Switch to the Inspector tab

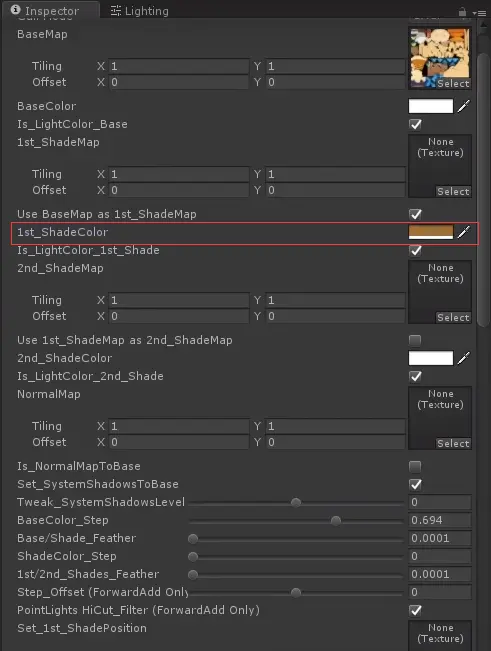click(x=51, y=11)
